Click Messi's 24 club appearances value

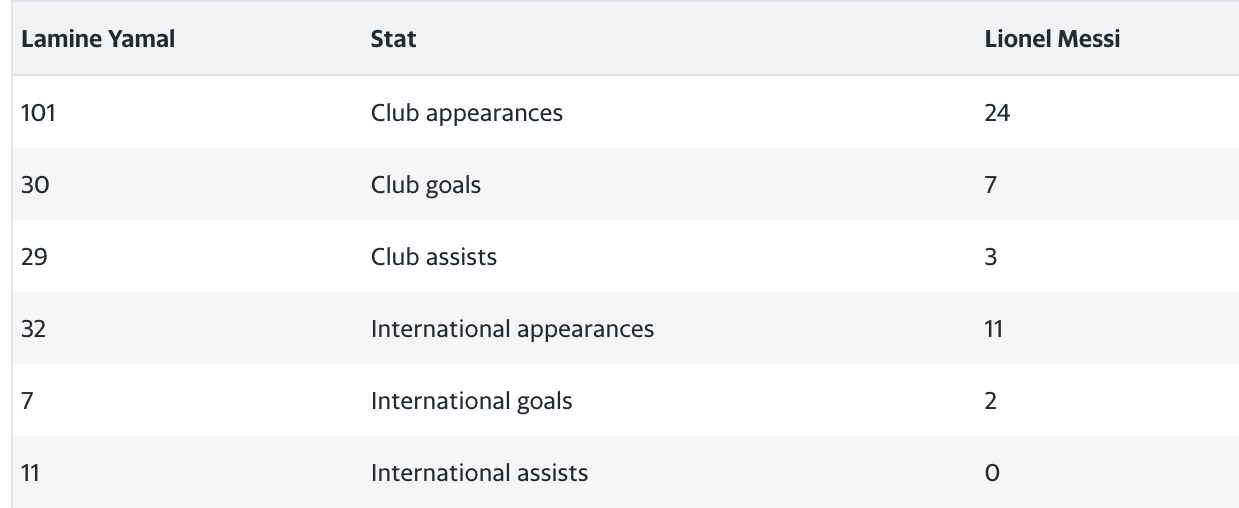click(x=998, y=113)
